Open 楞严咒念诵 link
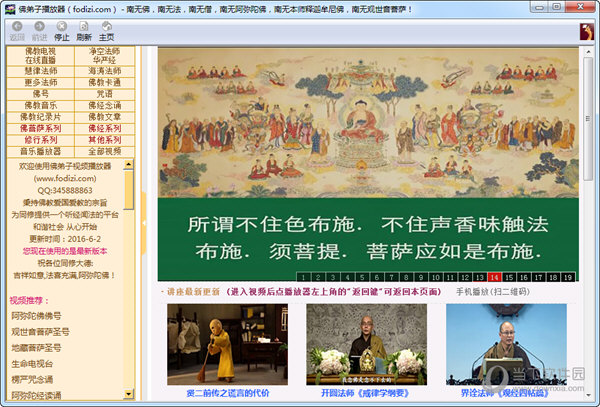Viewport: 600px width, 407px height. (32, 380)
